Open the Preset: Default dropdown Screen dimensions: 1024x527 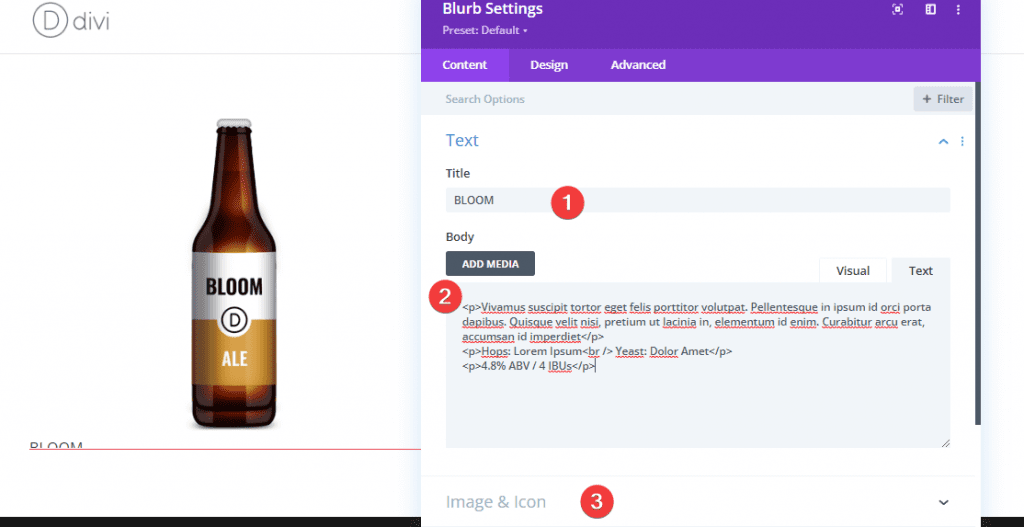[x=485, y=30]
